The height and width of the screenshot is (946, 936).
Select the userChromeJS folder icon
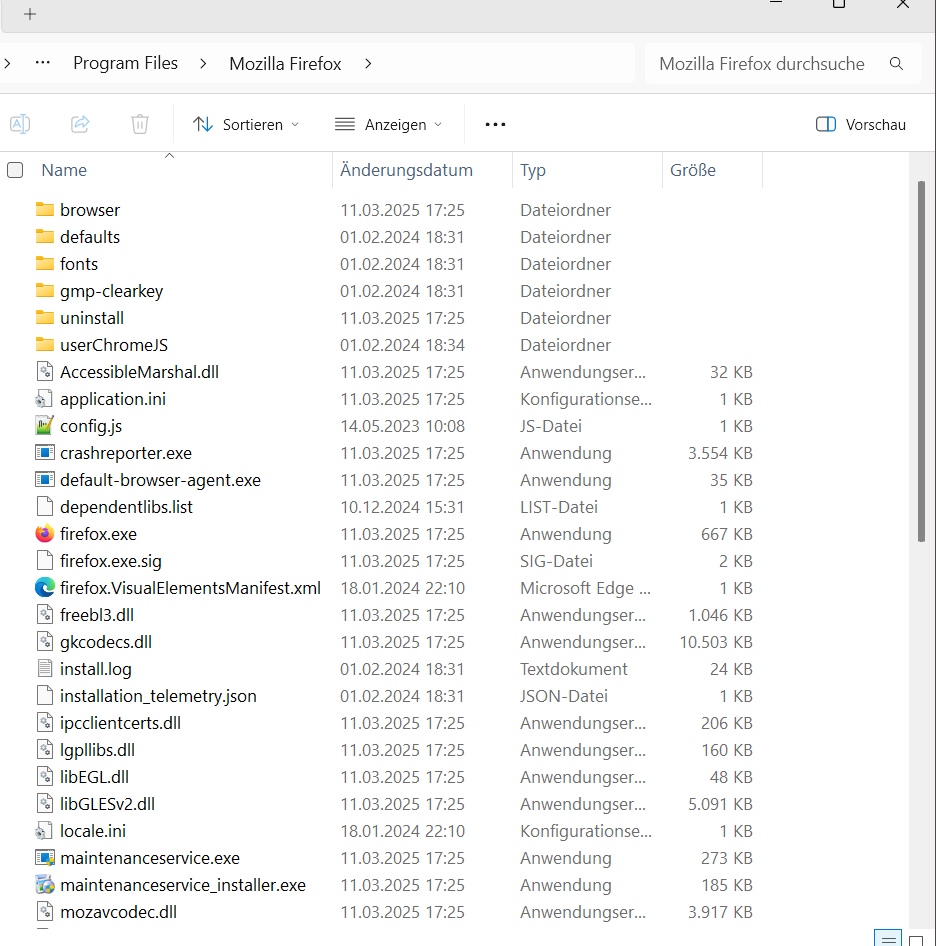[45, 344]
